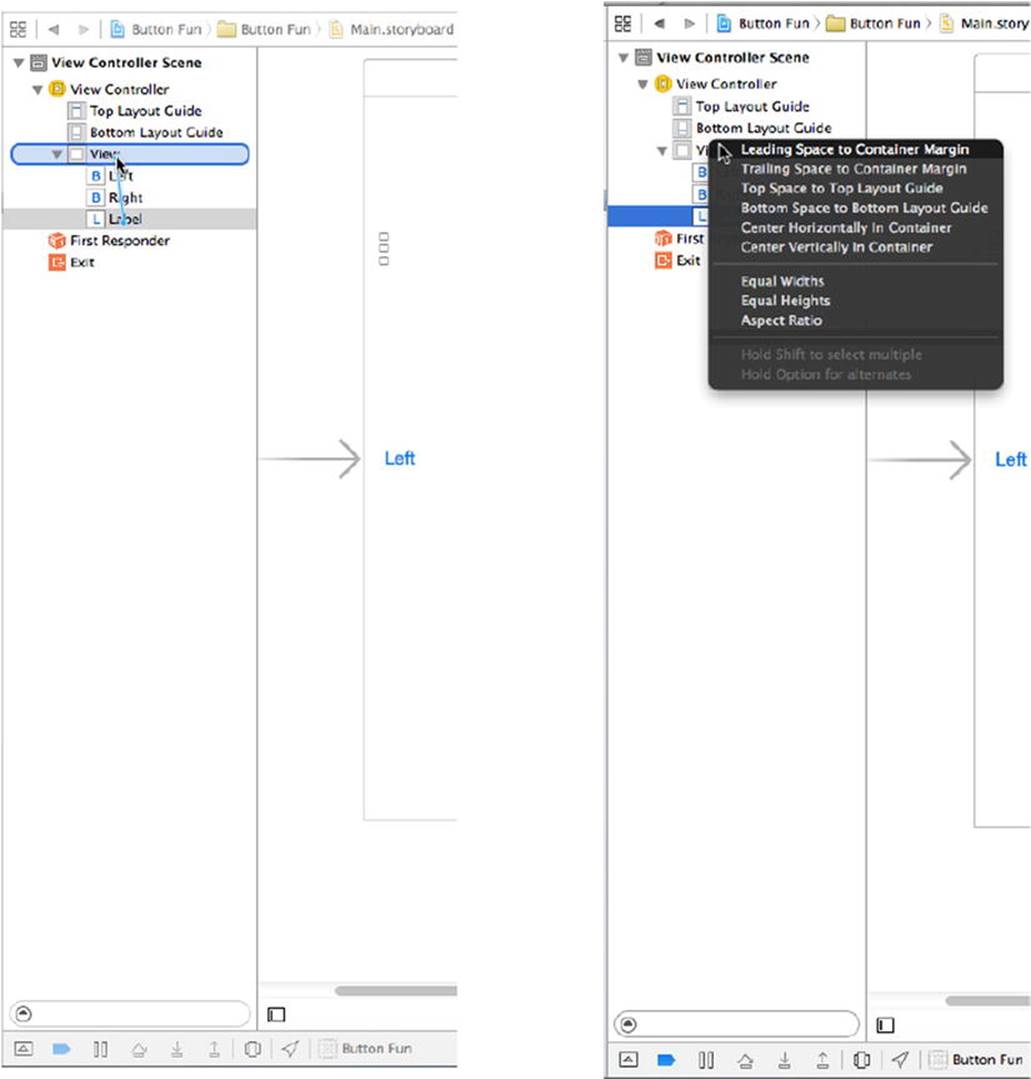The width and height of the screenshot is (1031, 1079).
Task: Click Main.story breadcrumb in right screenshot
Action: coord(984,23)
